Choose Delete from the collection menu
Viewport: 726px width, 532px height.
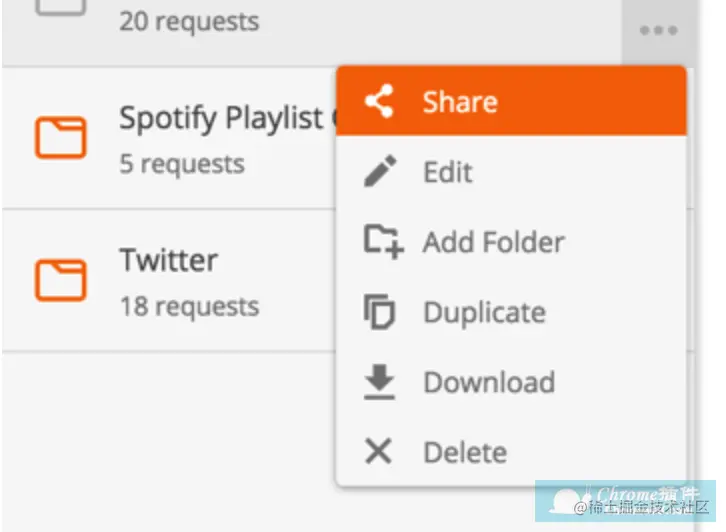[x=511, y=452]
